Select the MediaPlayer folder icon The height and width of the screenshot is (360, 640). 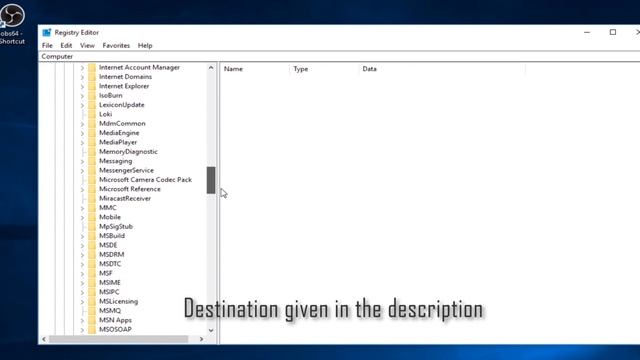tap(92, 142)
